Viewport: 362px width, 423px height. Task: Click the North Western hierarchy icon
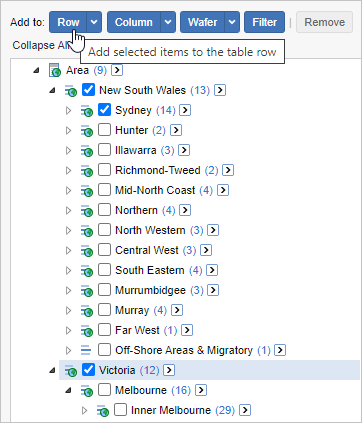click(87, 230)
